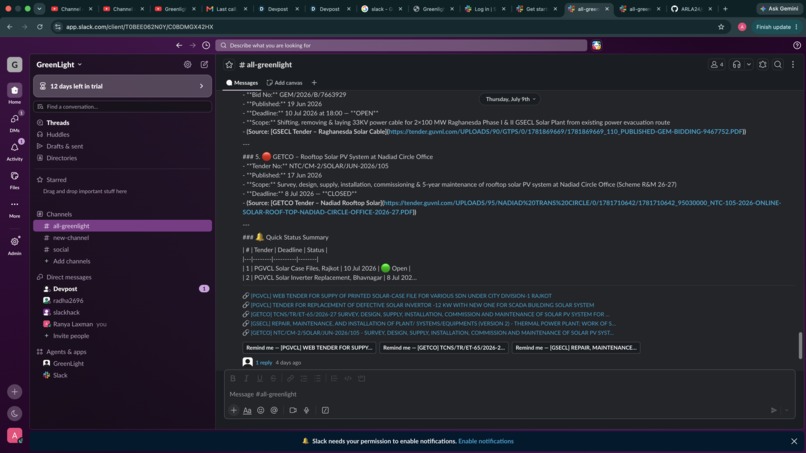Collapse the Channels section
Screen dimensions: 806x453
(x=59, y=214)
